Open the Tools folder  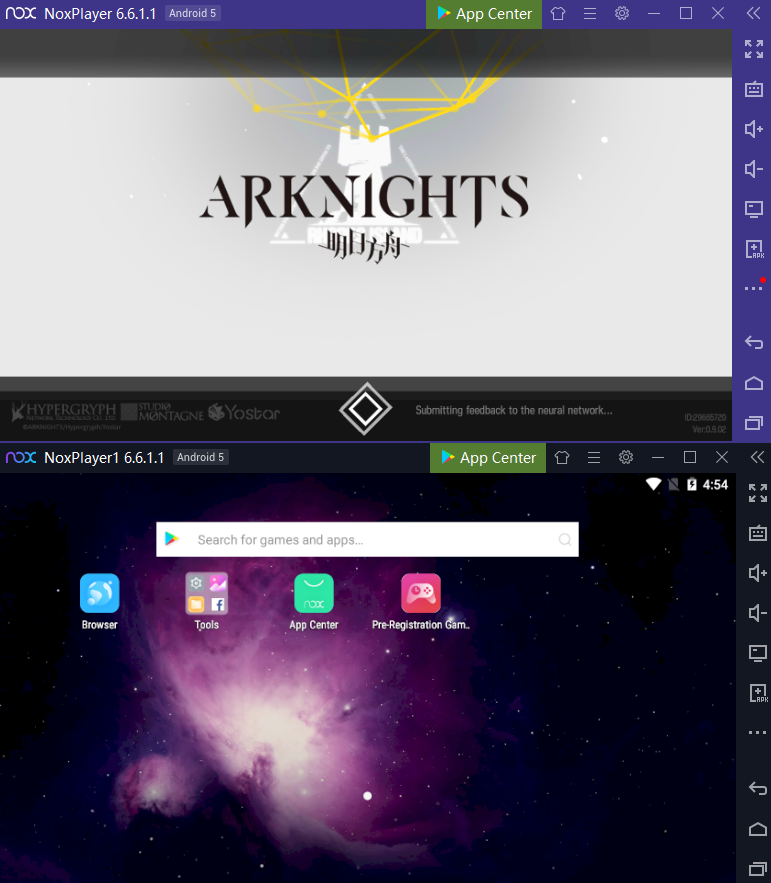pyautogui.click(x=207, y=593)
